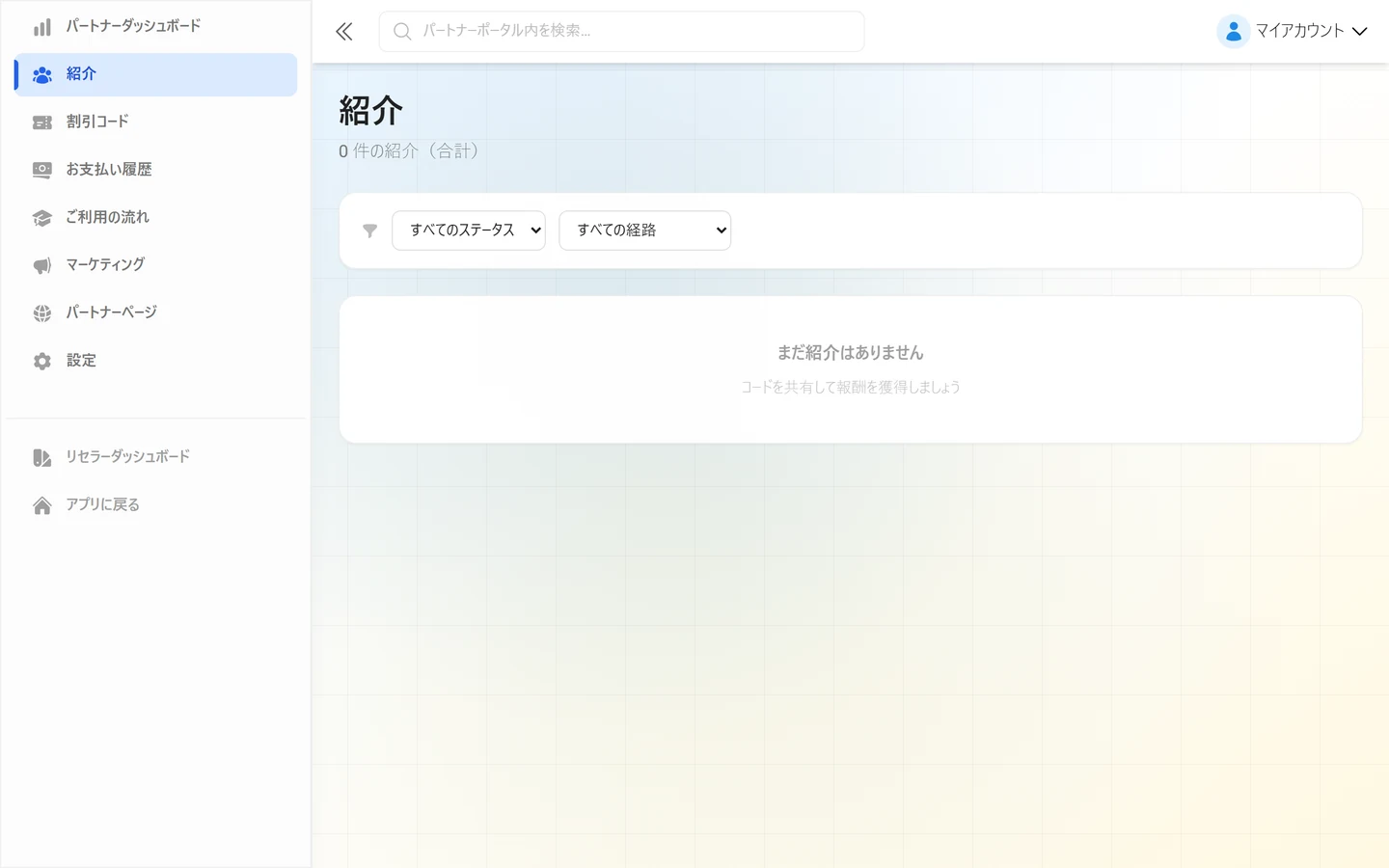1389x868 pixels.
Task: Click the magnifier icon in search bar
Action: coord(402,32)
